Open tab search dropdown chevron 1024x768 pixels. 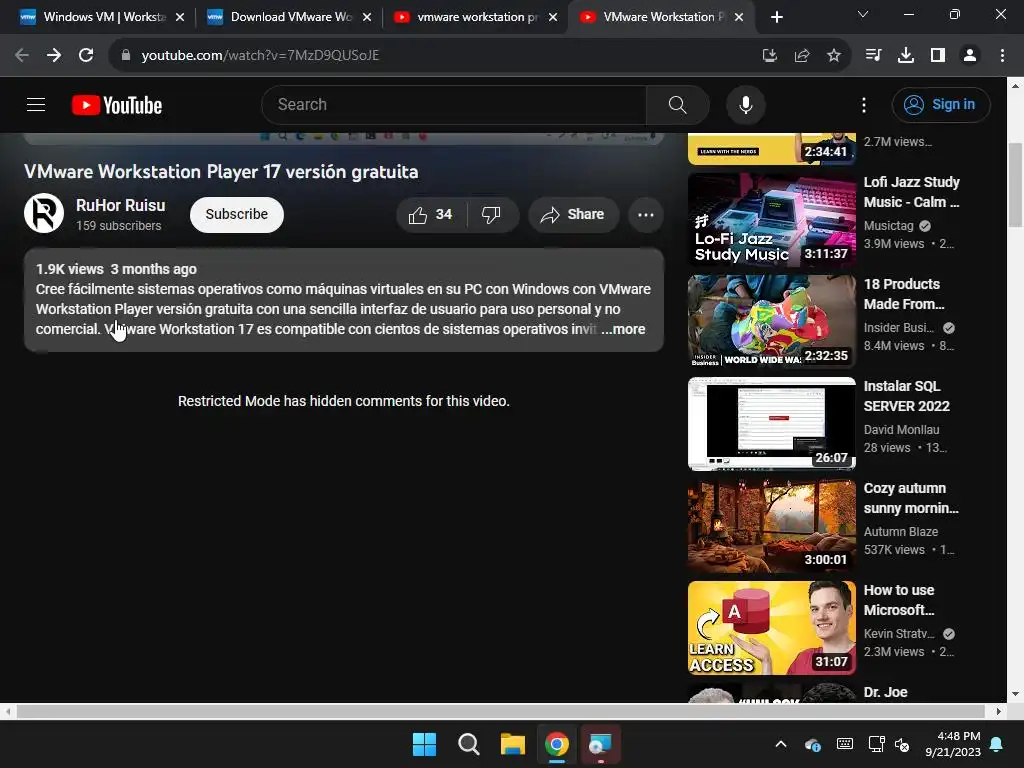[863, 14]
